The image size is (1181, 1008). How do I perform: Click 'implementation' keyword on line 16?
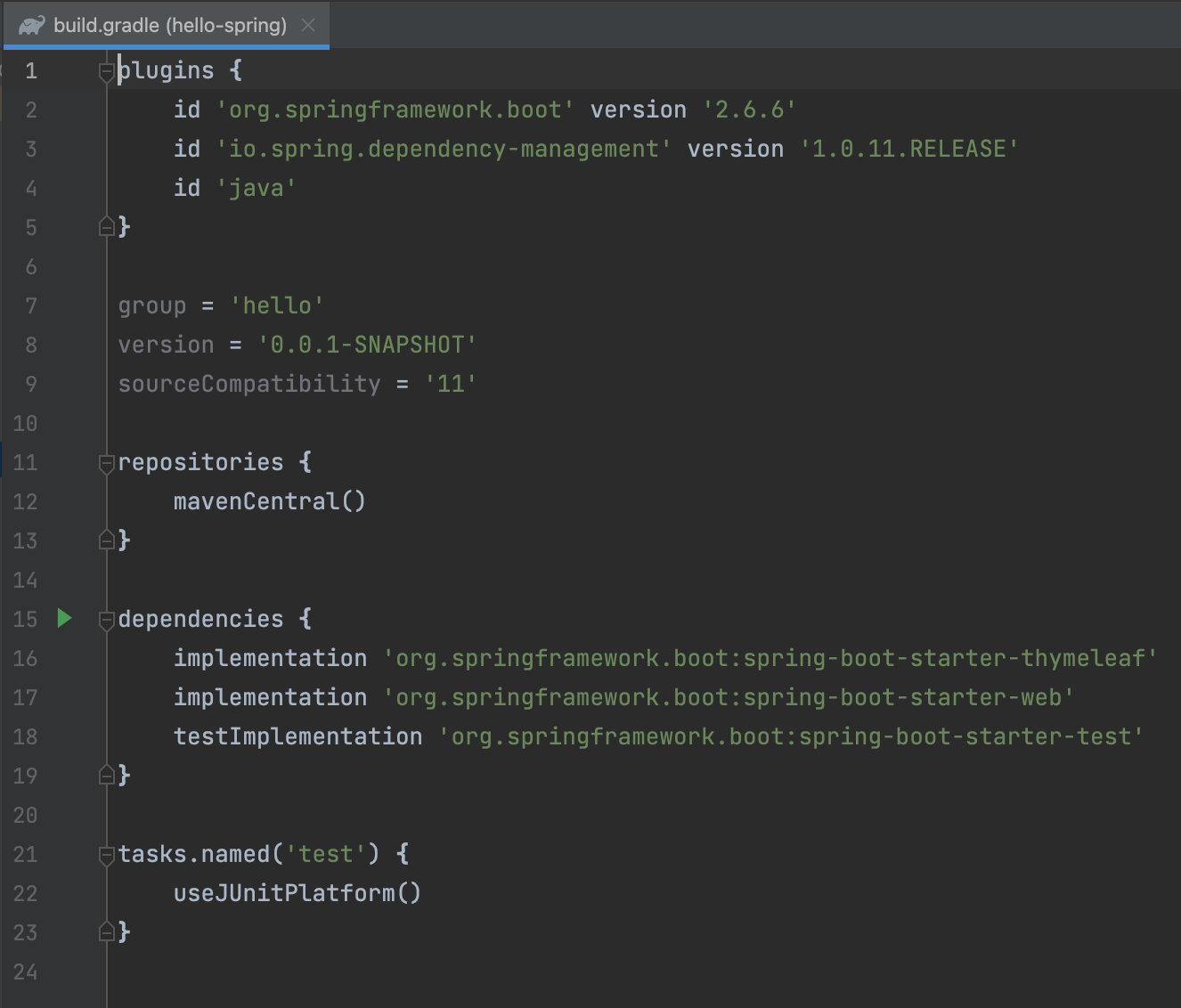point(270,658)
